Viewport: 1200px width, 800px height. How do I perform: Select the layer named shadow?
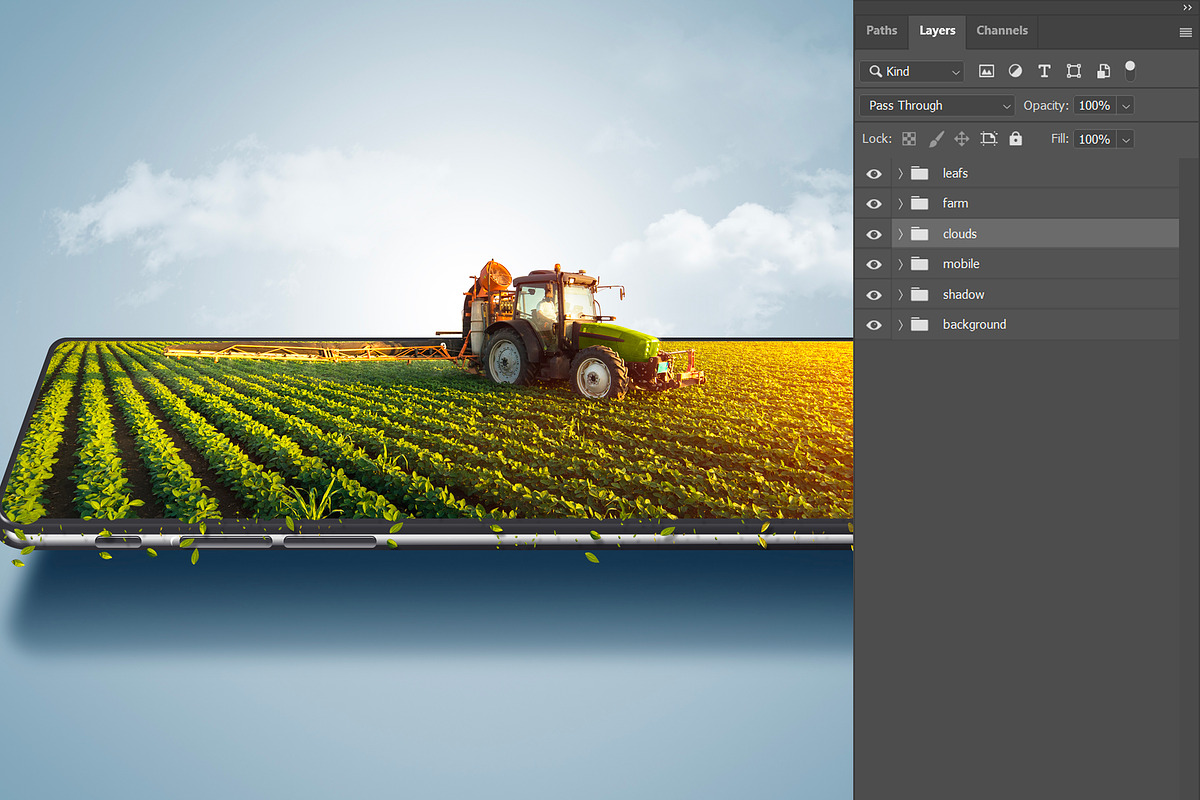coord(963,294)
